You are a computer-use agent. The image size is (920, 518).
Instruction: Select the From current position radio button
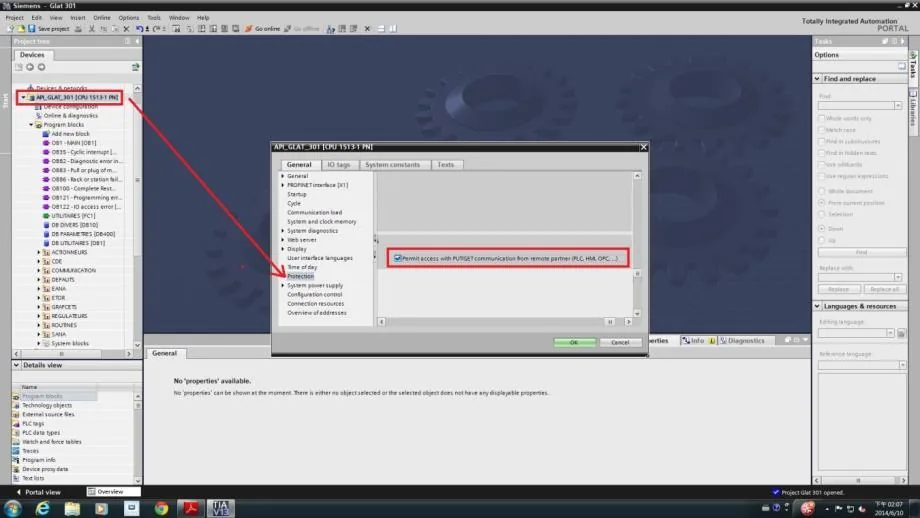[821, 202]
